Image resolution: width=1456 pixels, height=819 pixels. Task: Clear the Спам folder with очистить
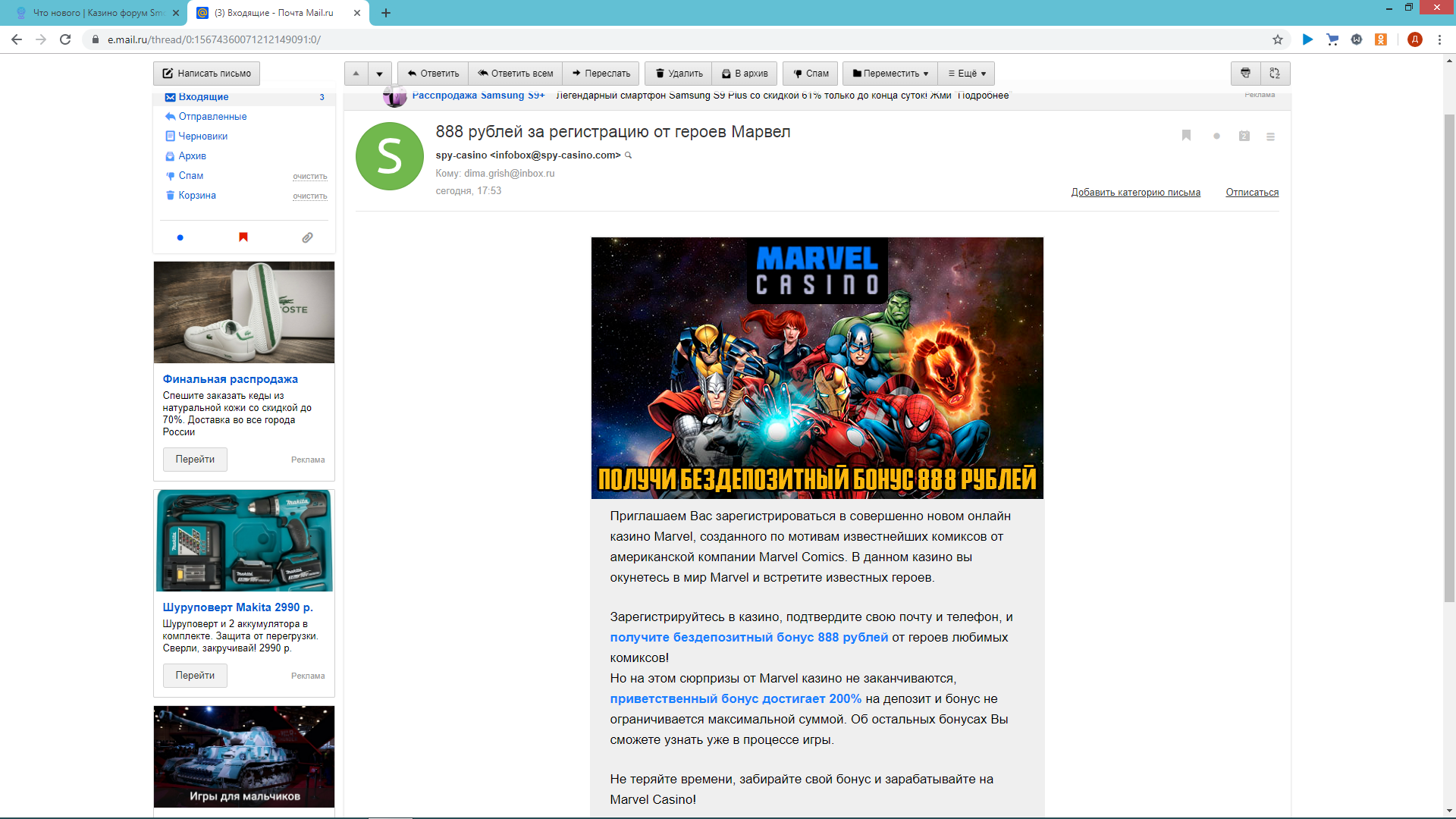[310, 176]
